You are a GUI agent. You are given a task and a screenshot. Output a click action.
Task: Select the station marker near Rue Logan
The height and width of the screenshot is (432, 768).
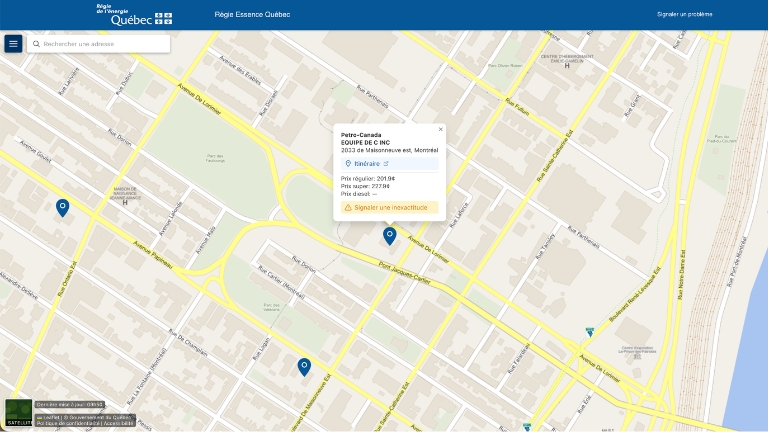pyautogui.click(x=304, y=367)
